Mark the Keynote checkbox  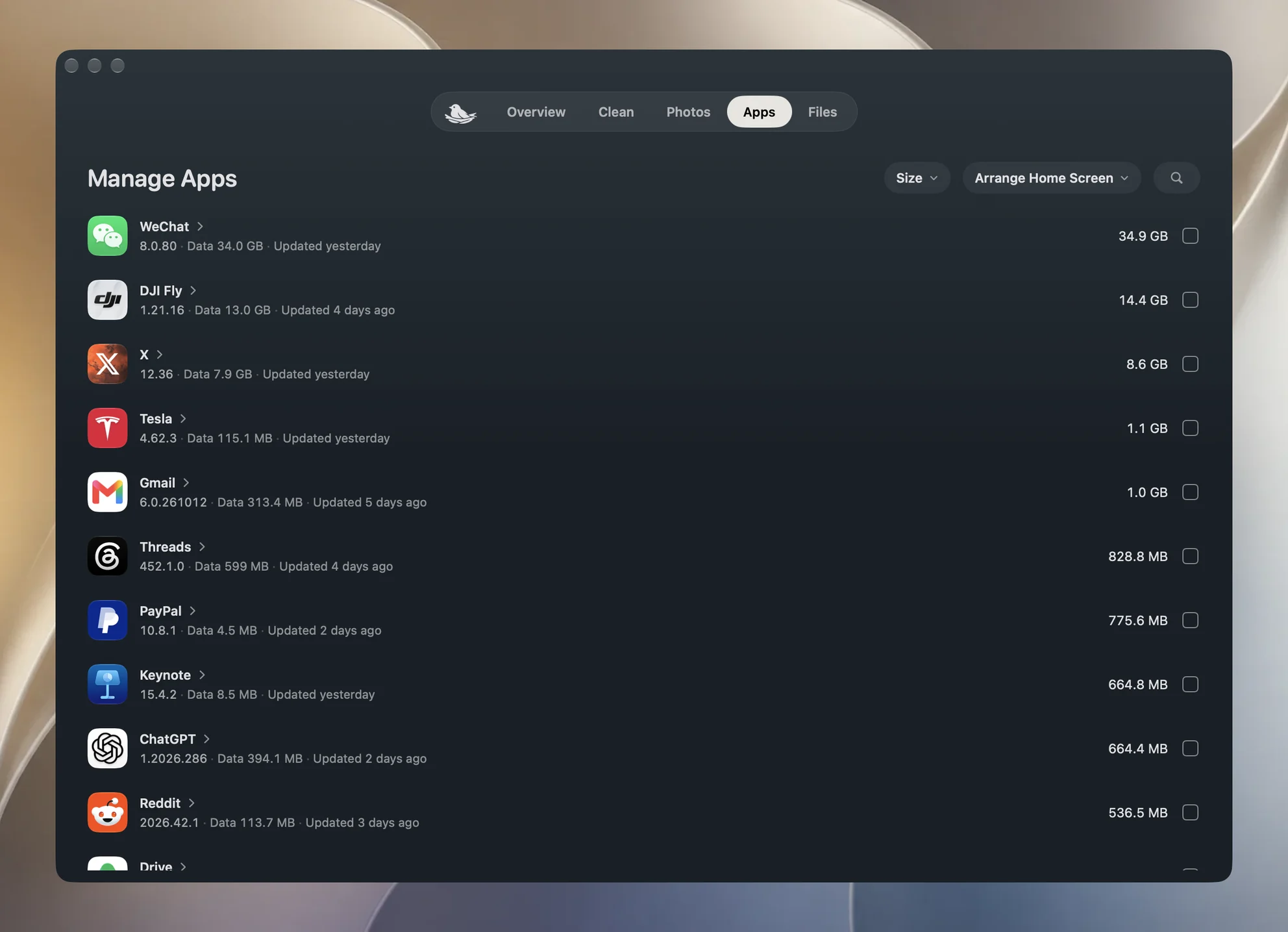[1190, 685]
